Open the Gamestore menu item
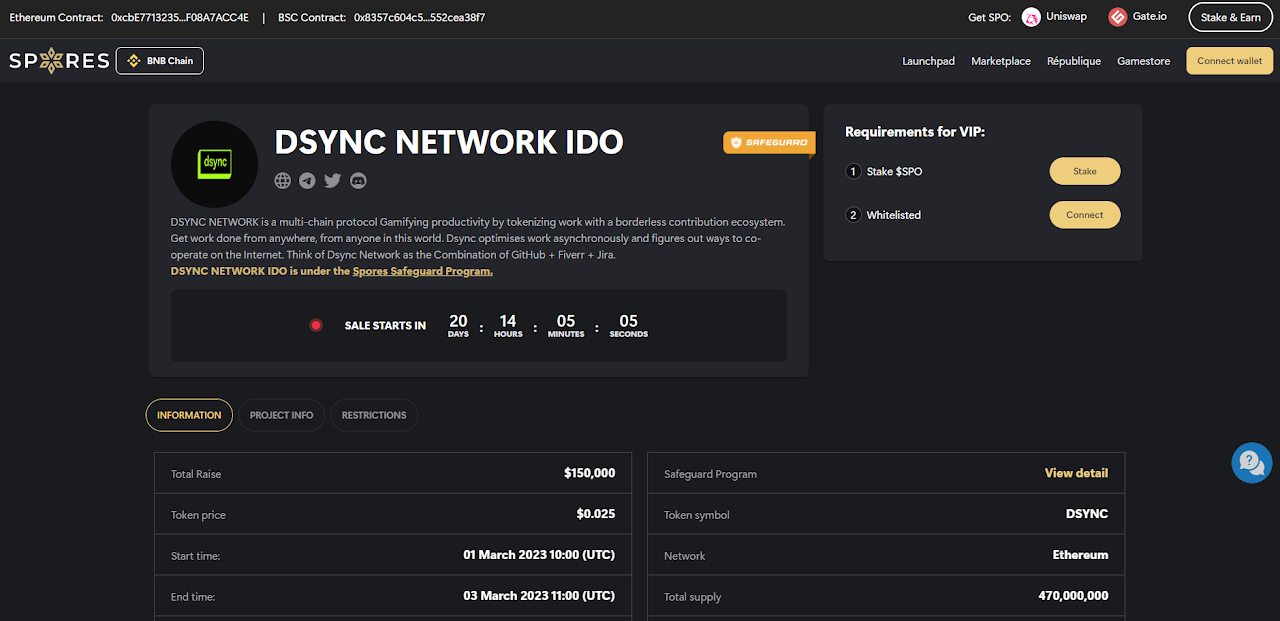 click(x=1143, y=61)
